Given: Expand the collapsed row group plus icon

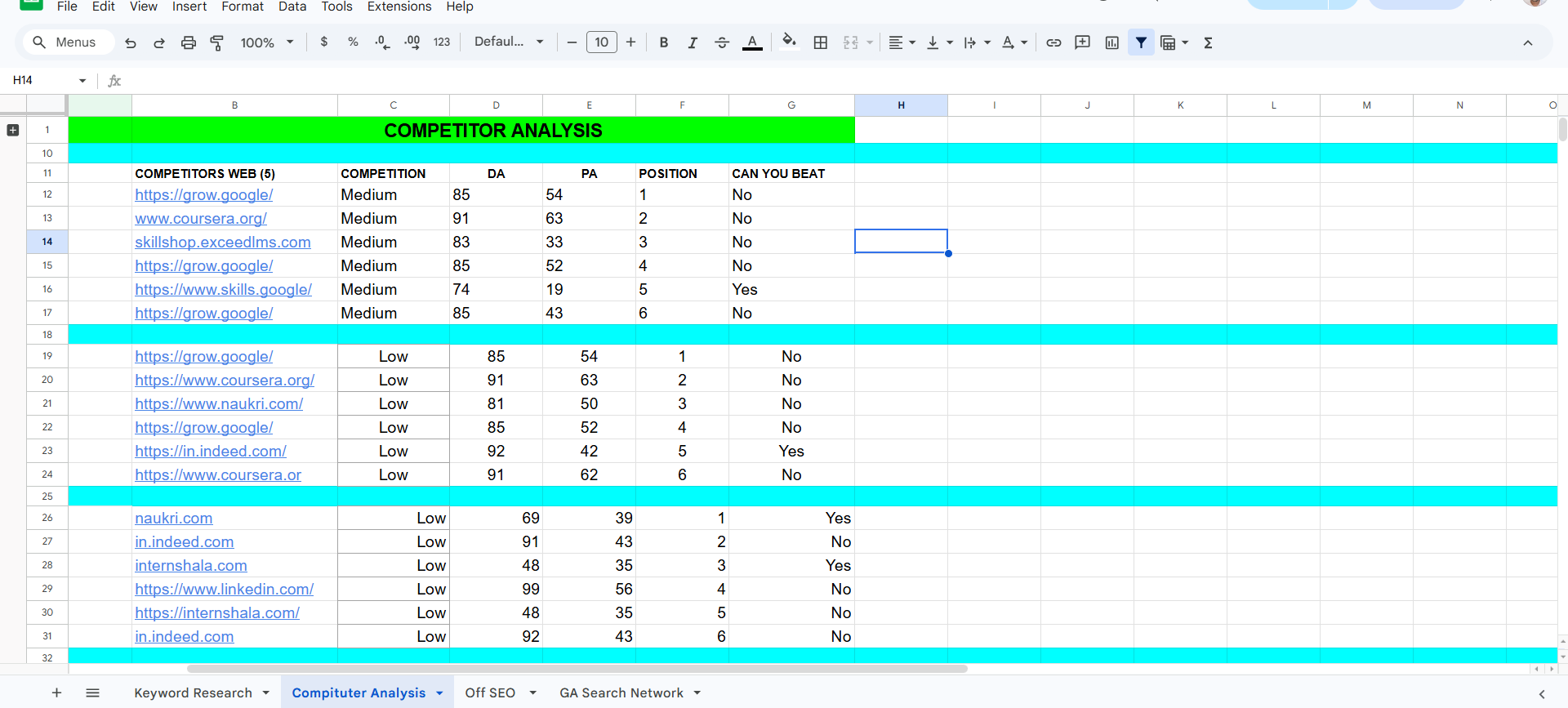Looking at the screenshot, I should (x=12, y=130).
